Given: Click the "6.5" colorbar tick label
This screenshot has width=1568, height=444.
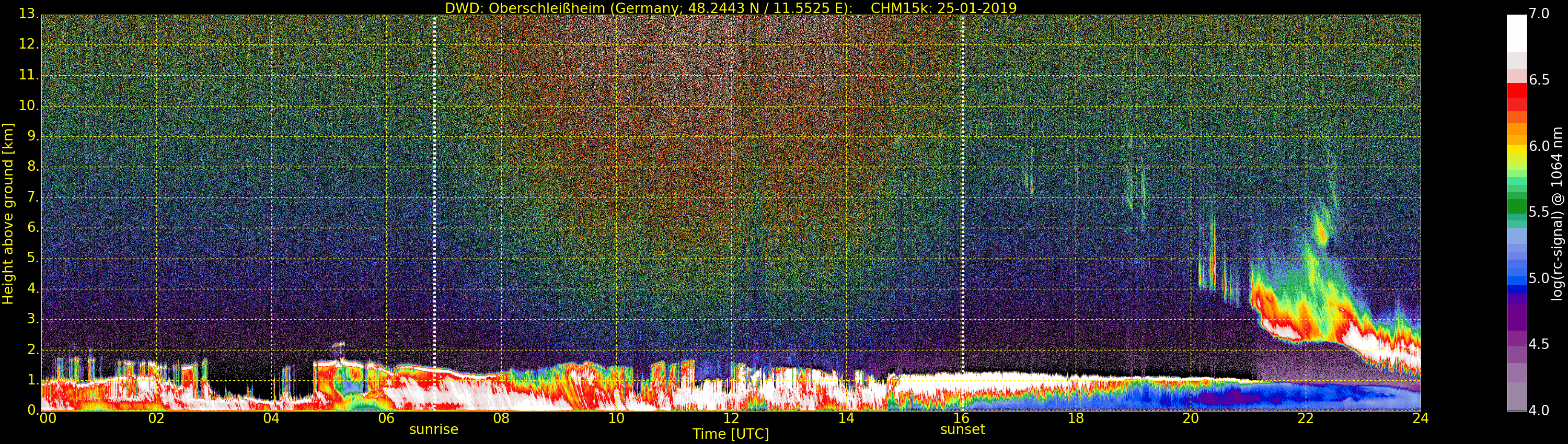Looking at the screenshot, I should [1539, 80].
